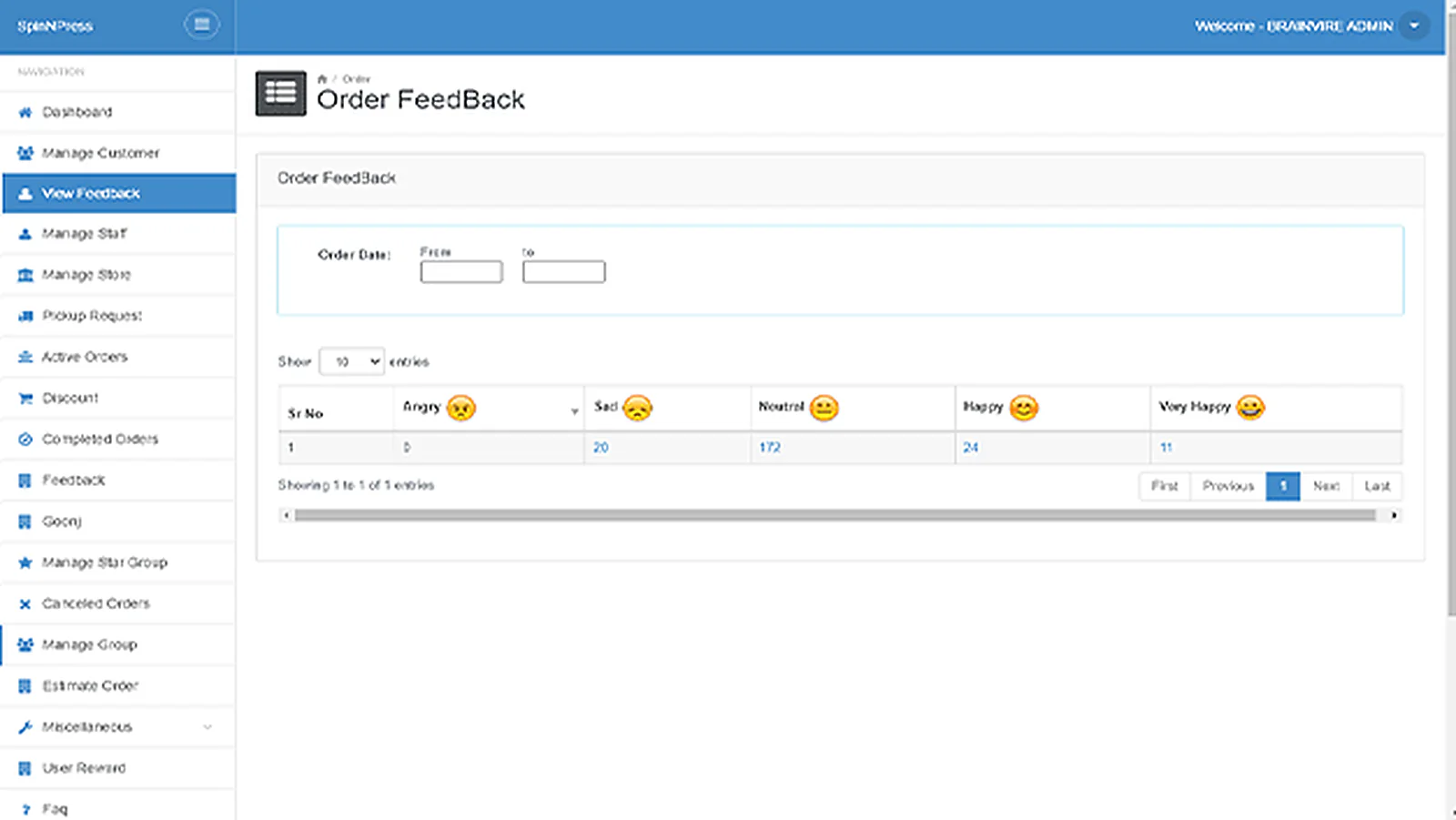
Task: Click the Order Date From input field
Action: coord(461,272)
